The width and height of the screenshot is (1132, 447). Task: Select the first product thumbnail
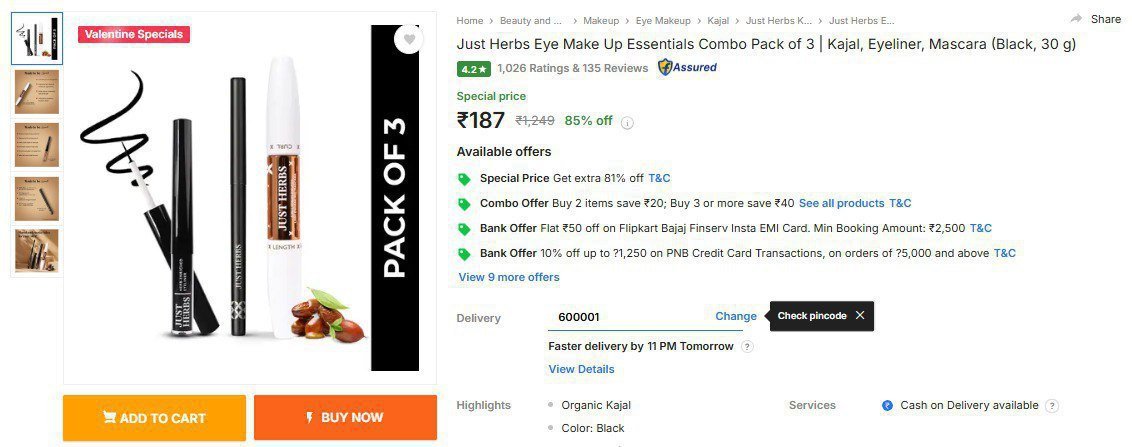[x=37, y=39]
